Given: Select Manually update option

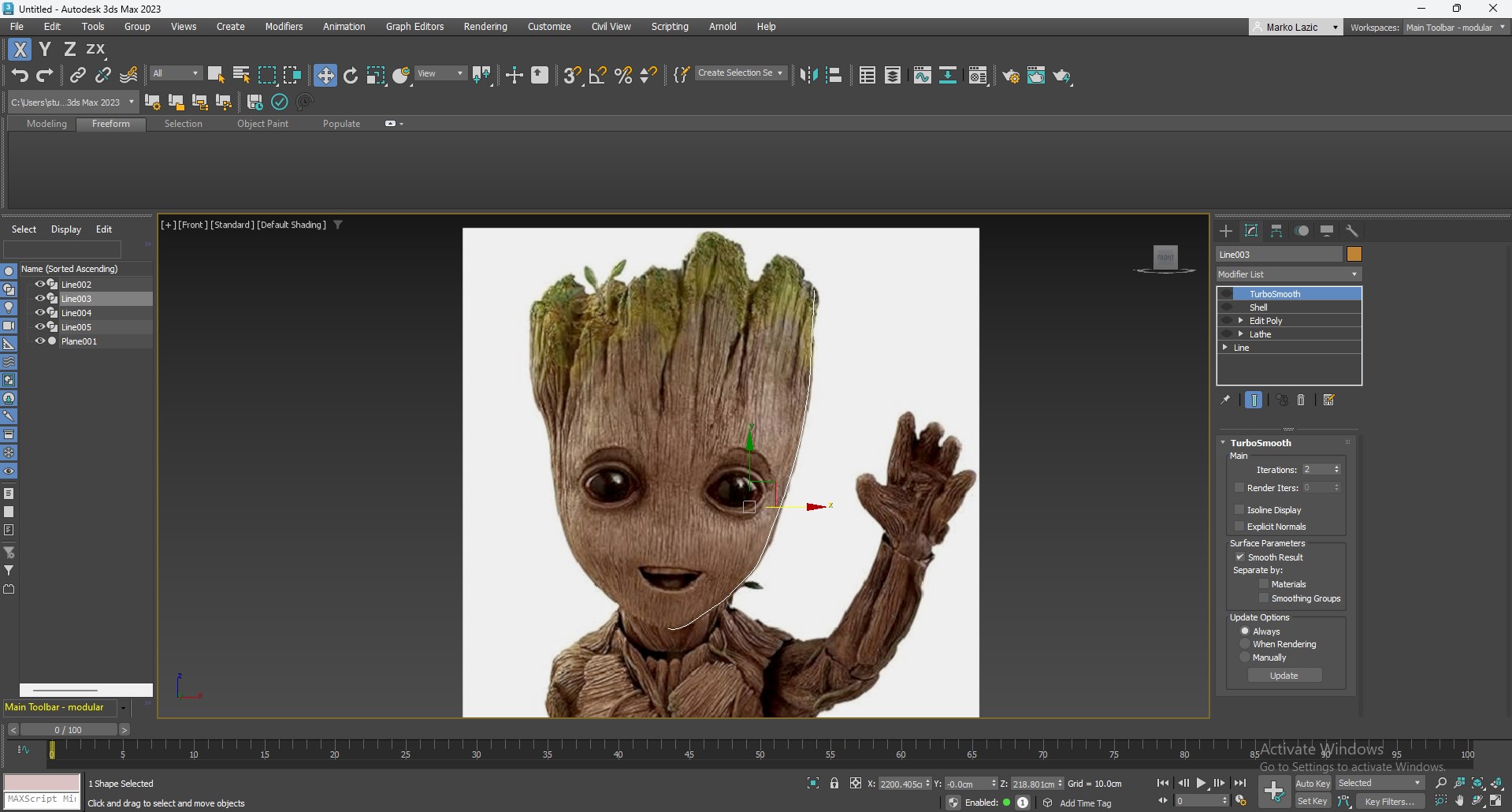Looking at the screenshot, I should click(1245, 657).
